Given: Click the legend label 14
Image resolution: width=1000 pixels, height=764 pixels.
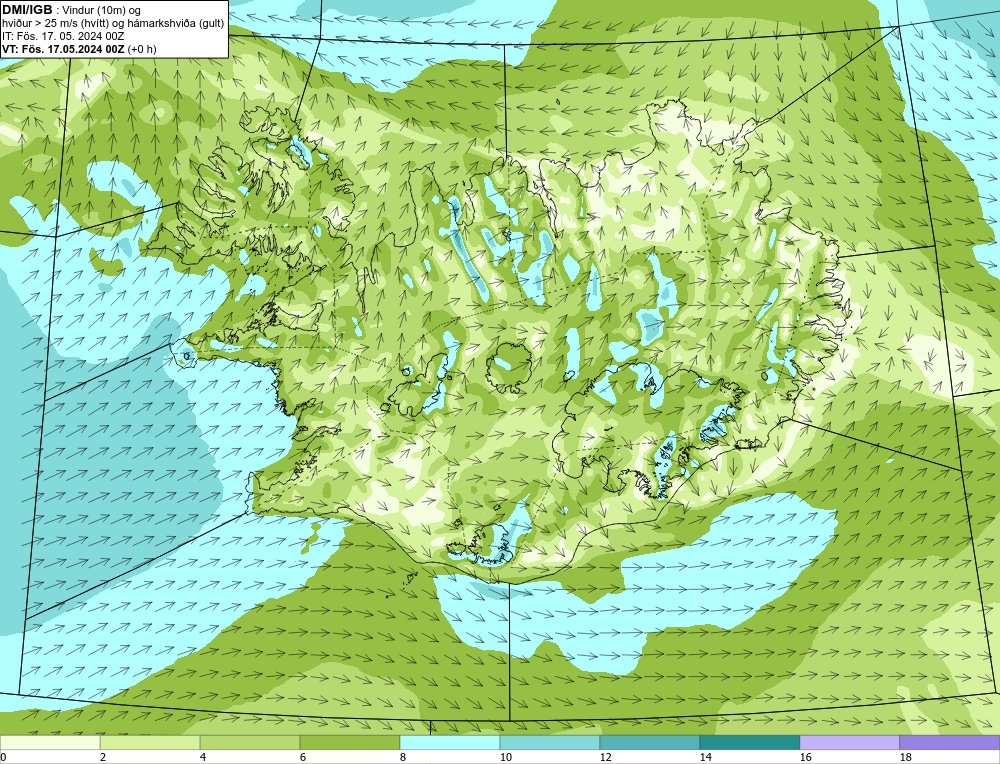Looking at the screenshot, I should click(705, 757).
